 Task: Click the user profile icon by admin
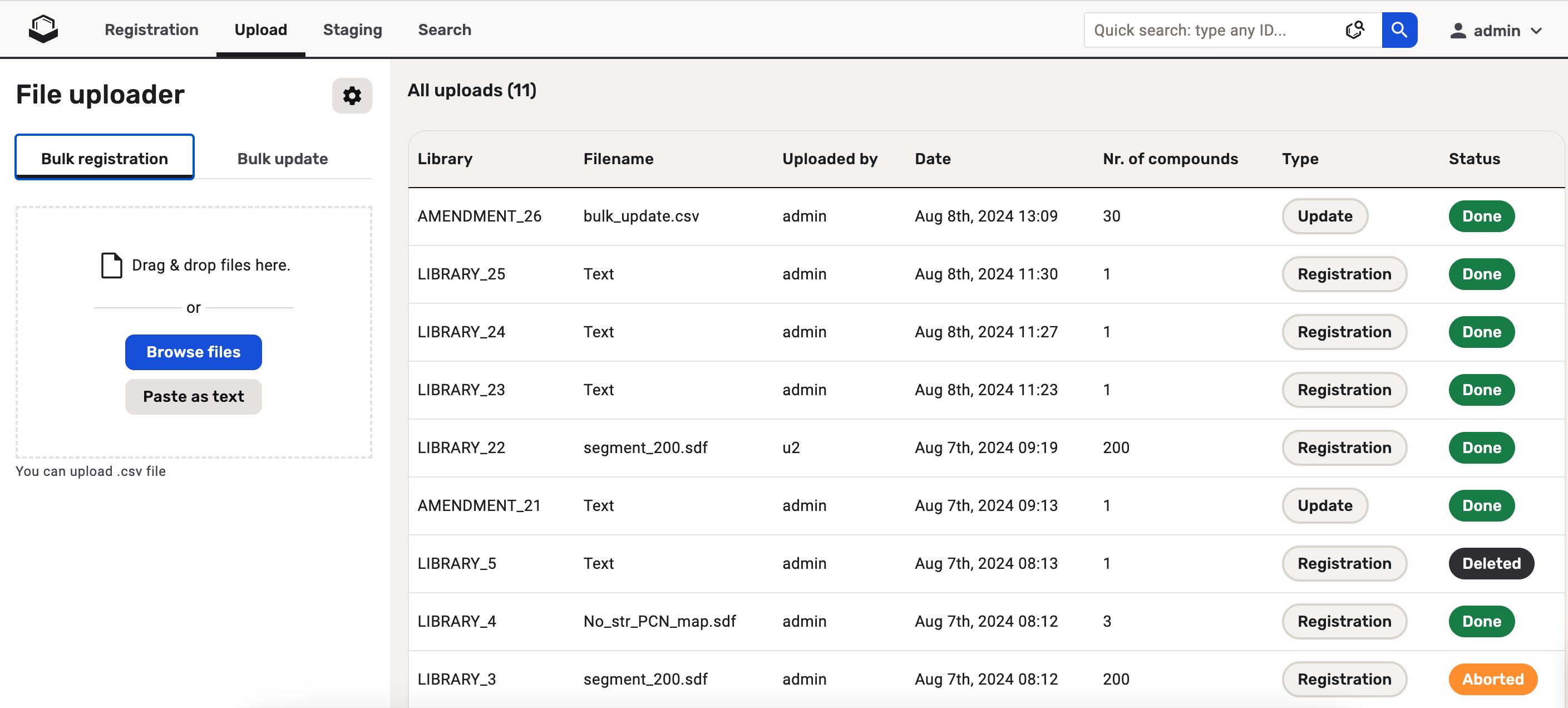pos(1457,31)
